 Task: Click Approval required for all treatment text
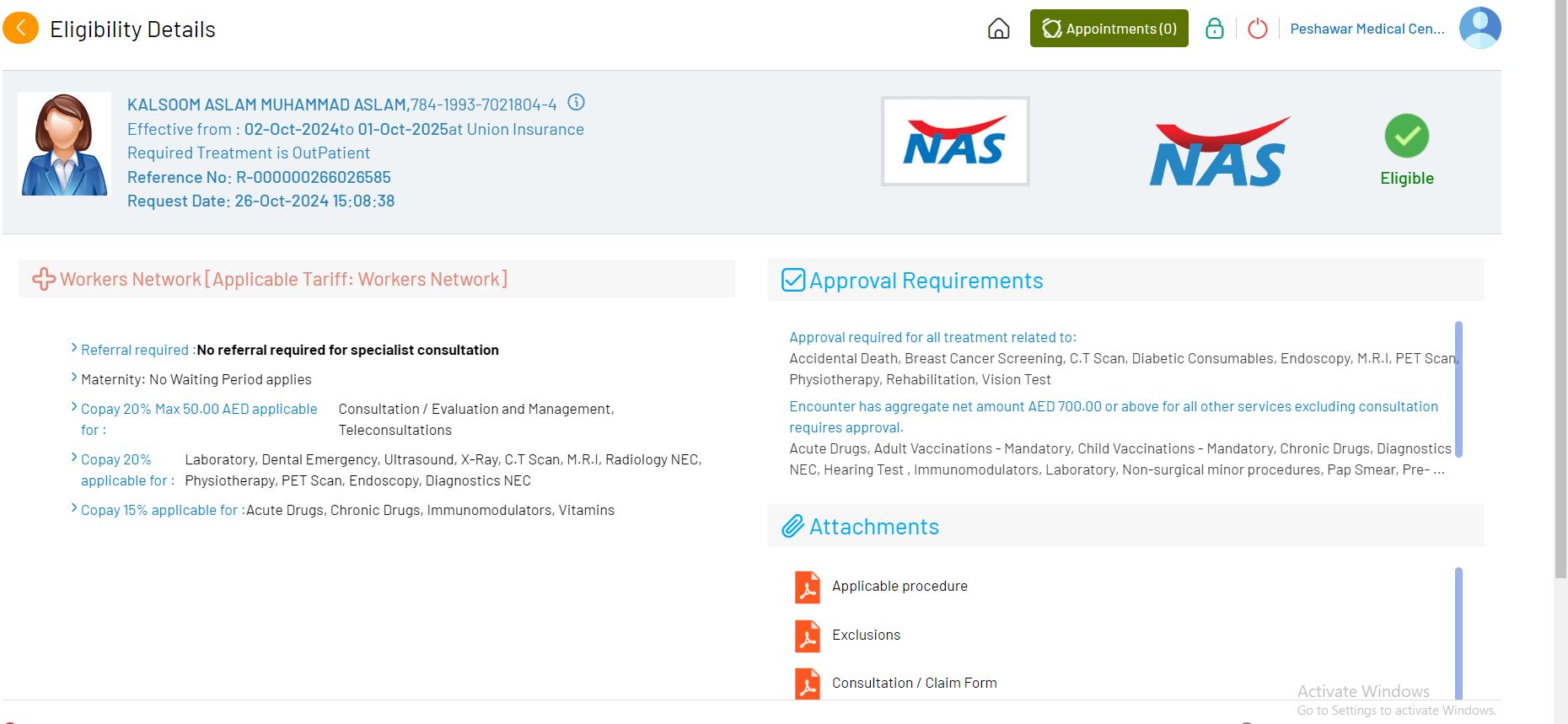[x=932, y=337]
